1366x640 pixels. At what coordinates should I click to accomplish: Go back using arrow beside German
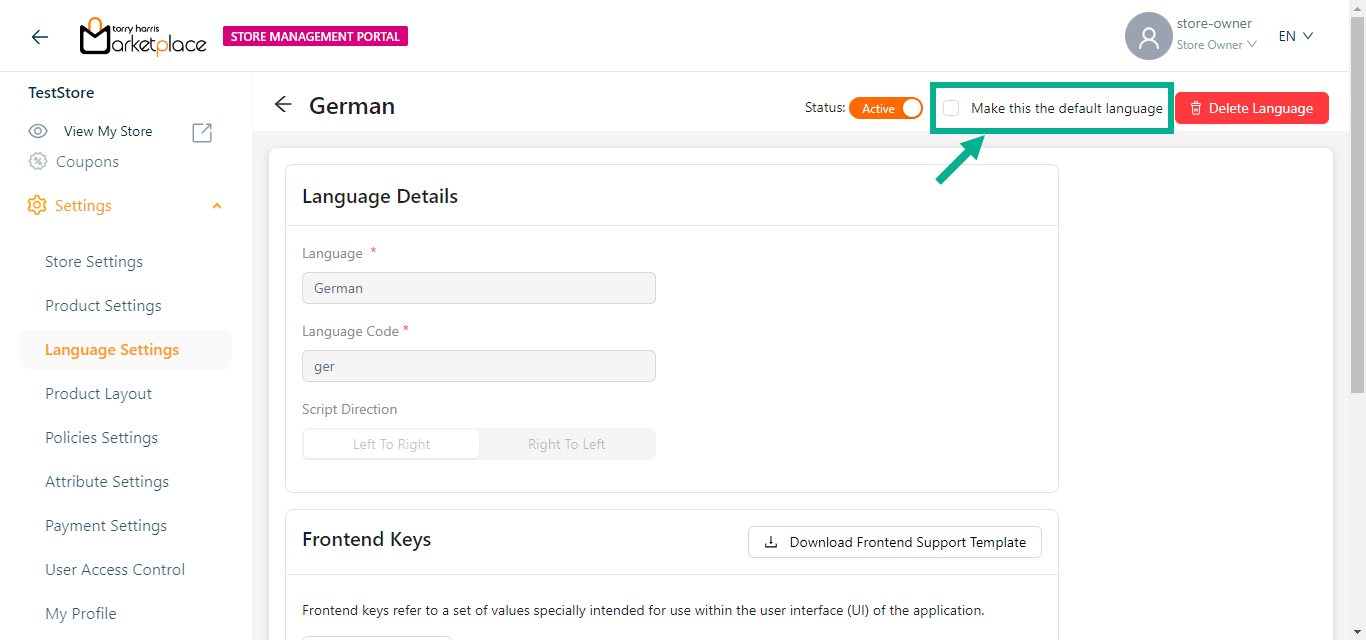coord(283,105)
